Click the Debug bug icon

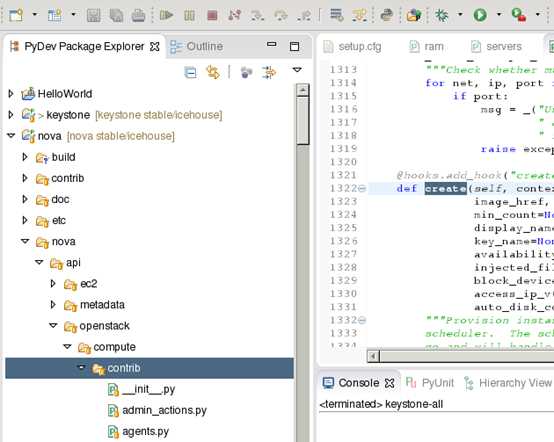pos(442,15)
